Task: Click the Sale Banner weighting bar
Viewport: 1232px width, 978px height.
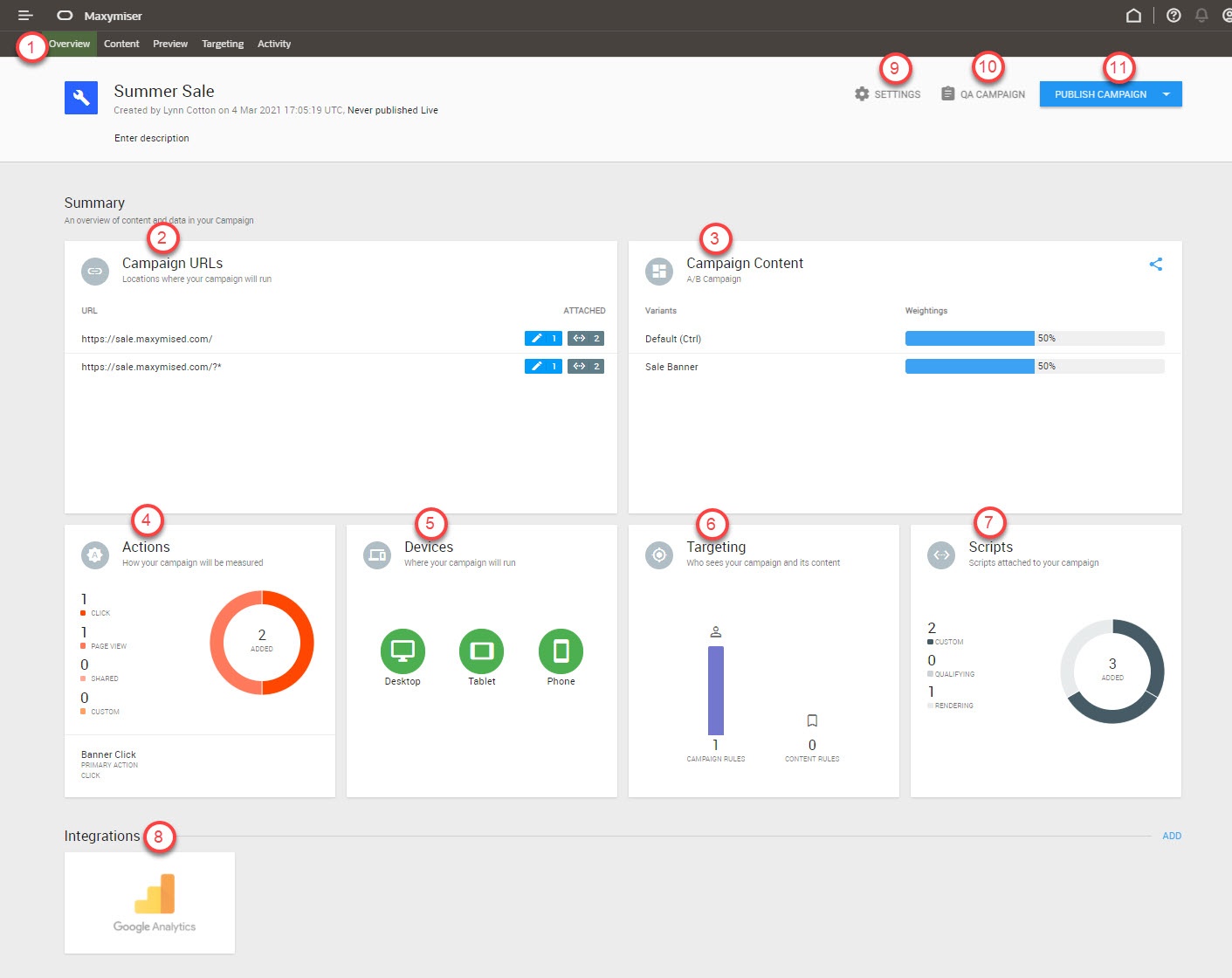Action: (x=1035, y=367)
